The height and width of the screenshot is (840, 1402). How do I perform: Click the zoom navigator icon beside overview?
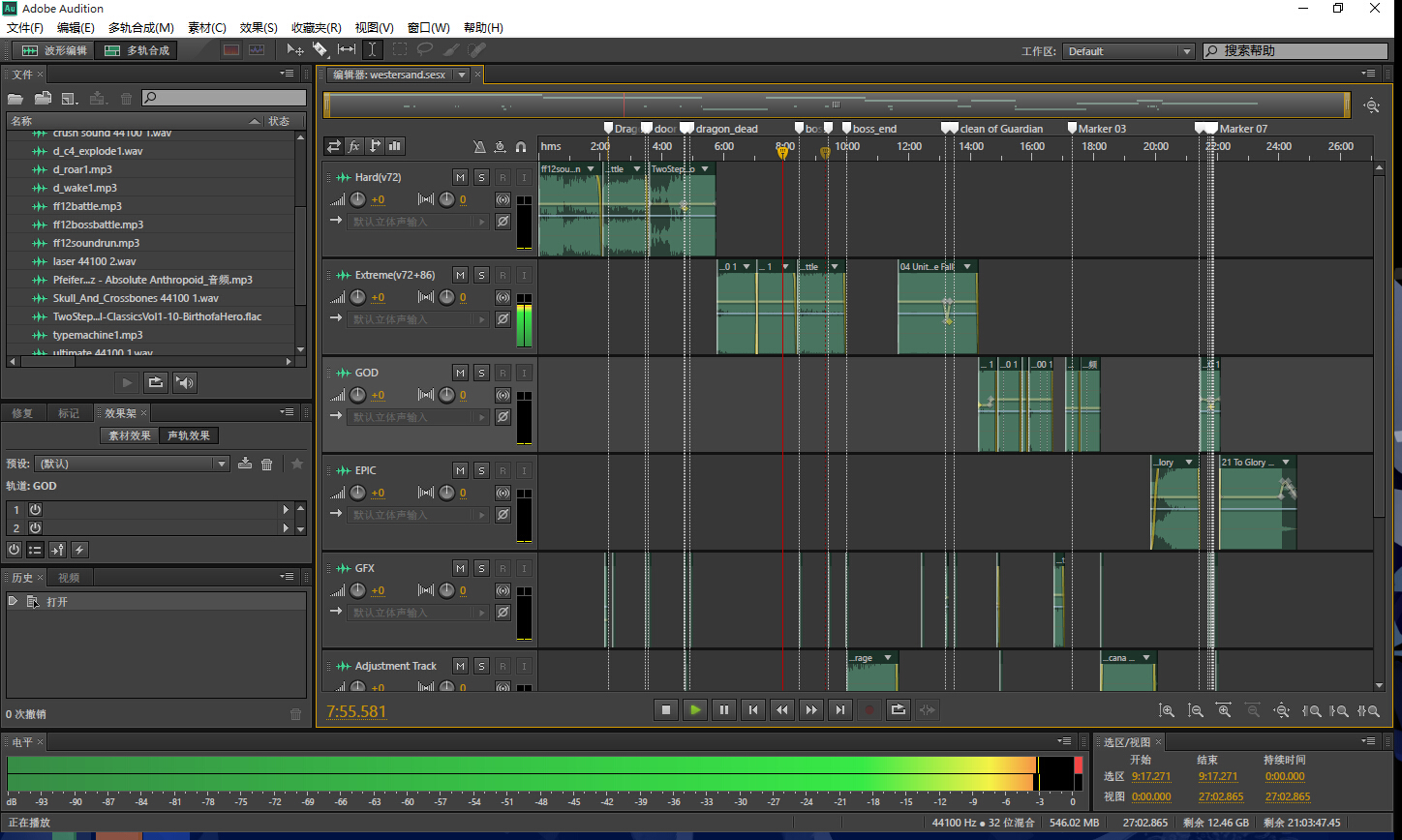click(x=1371, y=105)
